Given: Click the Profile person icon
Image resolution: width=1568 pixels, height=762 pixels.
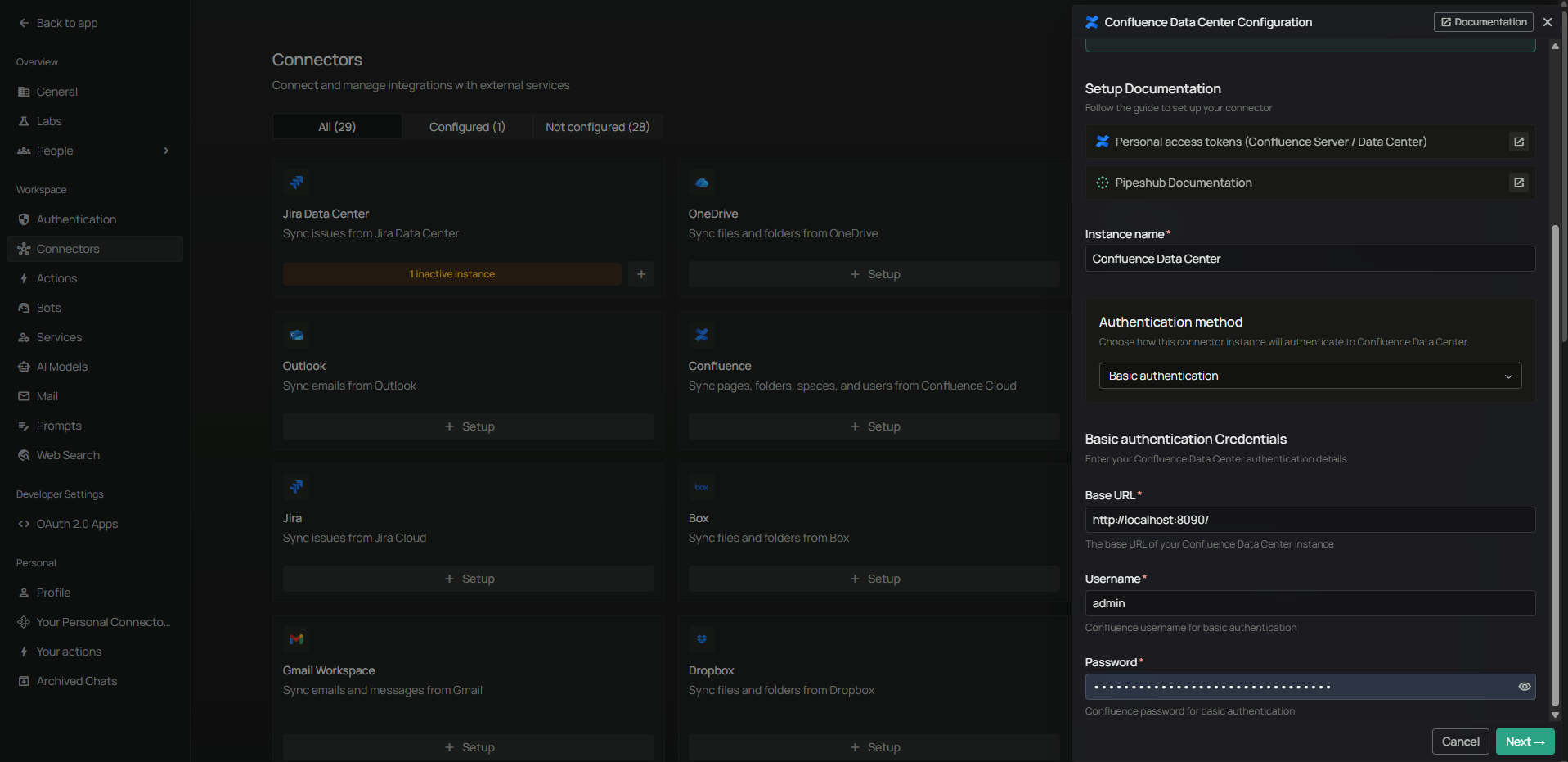Looking at the screenshot, I should 24,593.
